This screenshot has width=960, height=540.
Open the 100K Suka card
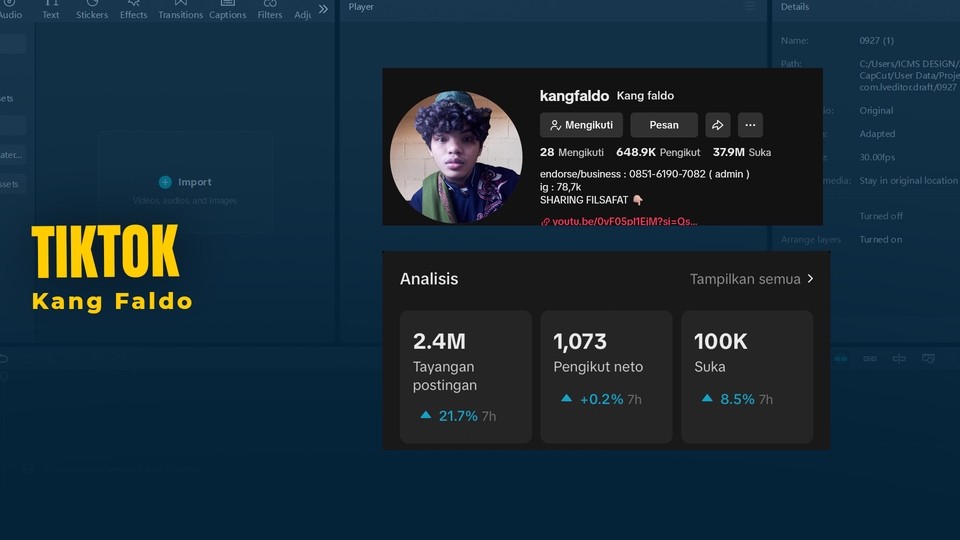click(747, 377)
